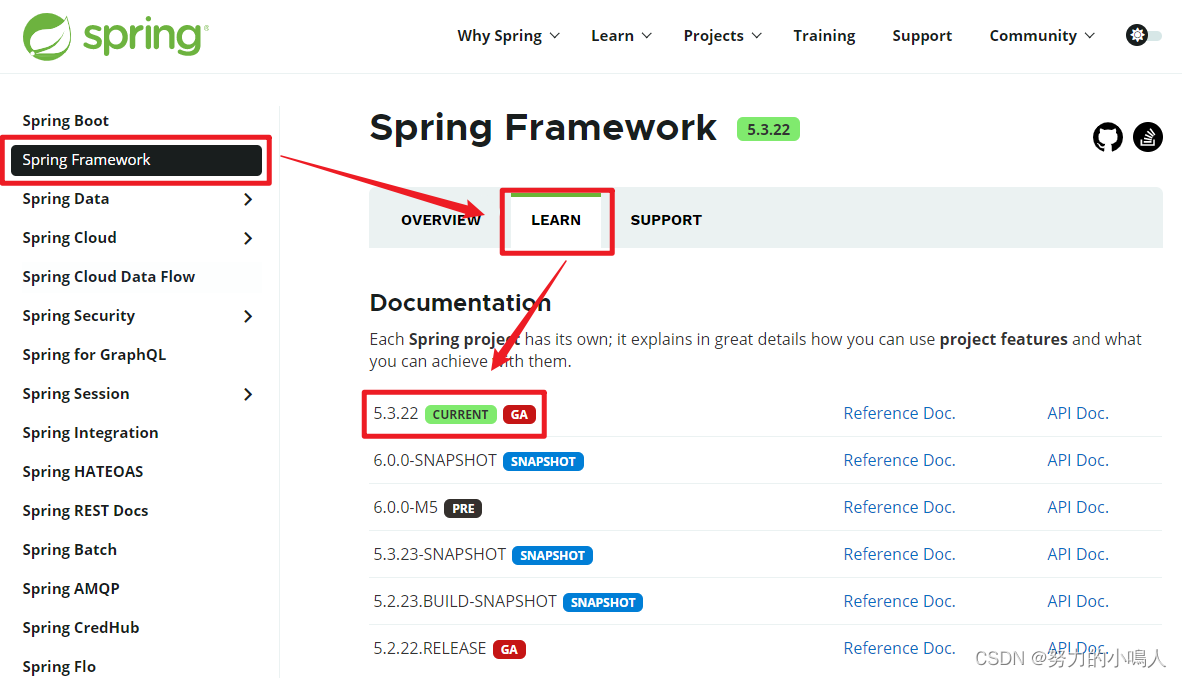This screenshot has height=678, width=1182.
Task: Open Reference Doc. for 5.2.23.BUILD-SNAPSHOT
Action: coord(899,601)
